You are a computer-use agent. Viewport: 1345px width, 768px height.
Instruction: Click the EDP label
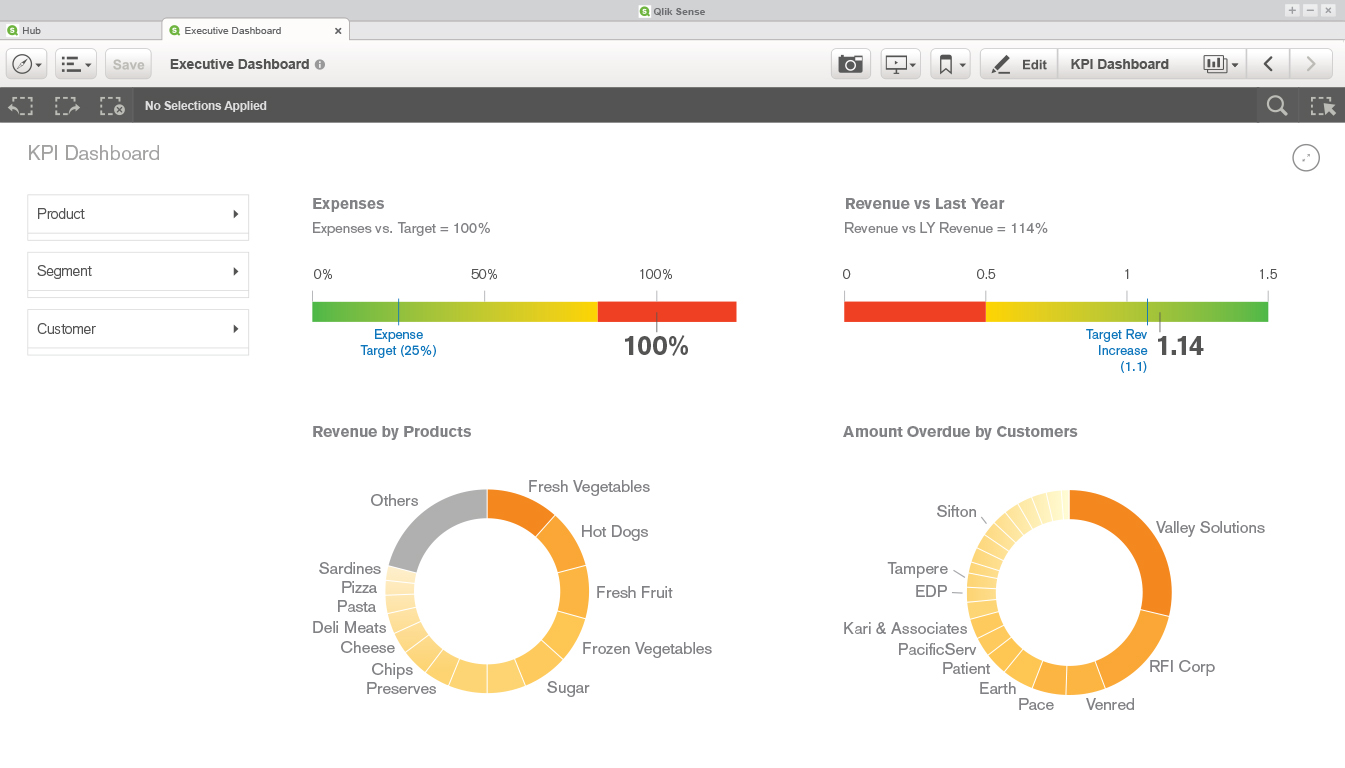coord(931,592)
